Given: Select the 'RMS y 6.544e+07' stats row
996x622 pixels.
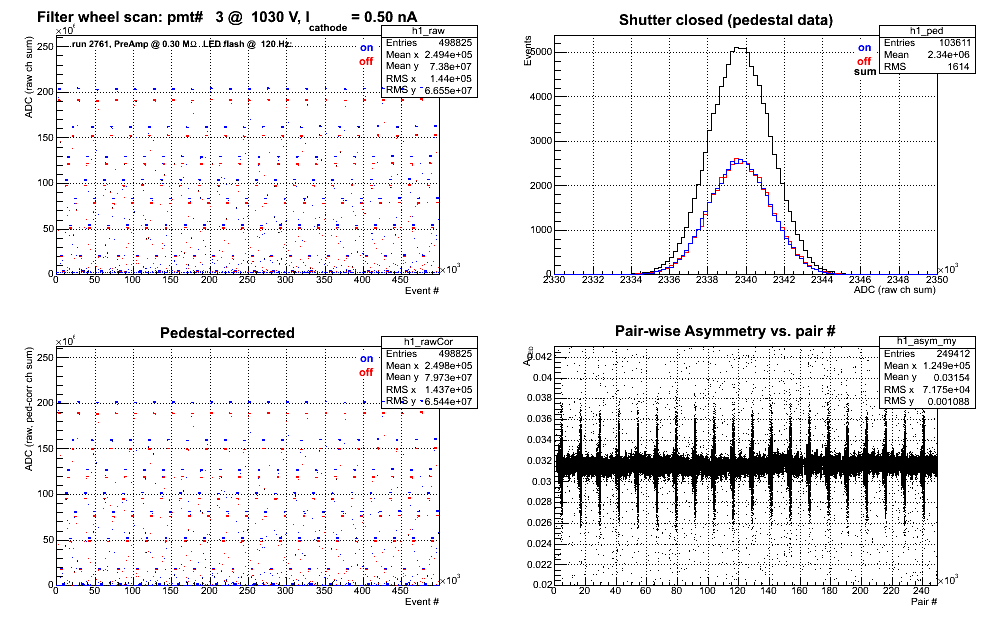Looking at the screenshot, I should (429, 401).
